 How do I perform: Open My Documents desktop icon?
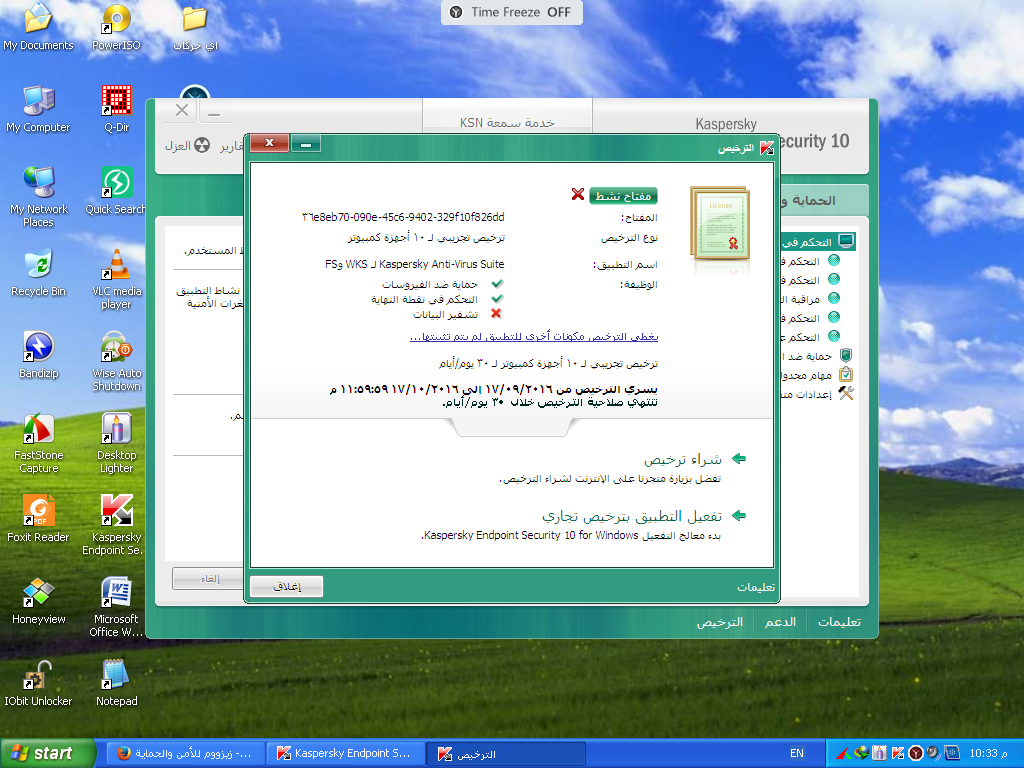(x=38, y=27)
